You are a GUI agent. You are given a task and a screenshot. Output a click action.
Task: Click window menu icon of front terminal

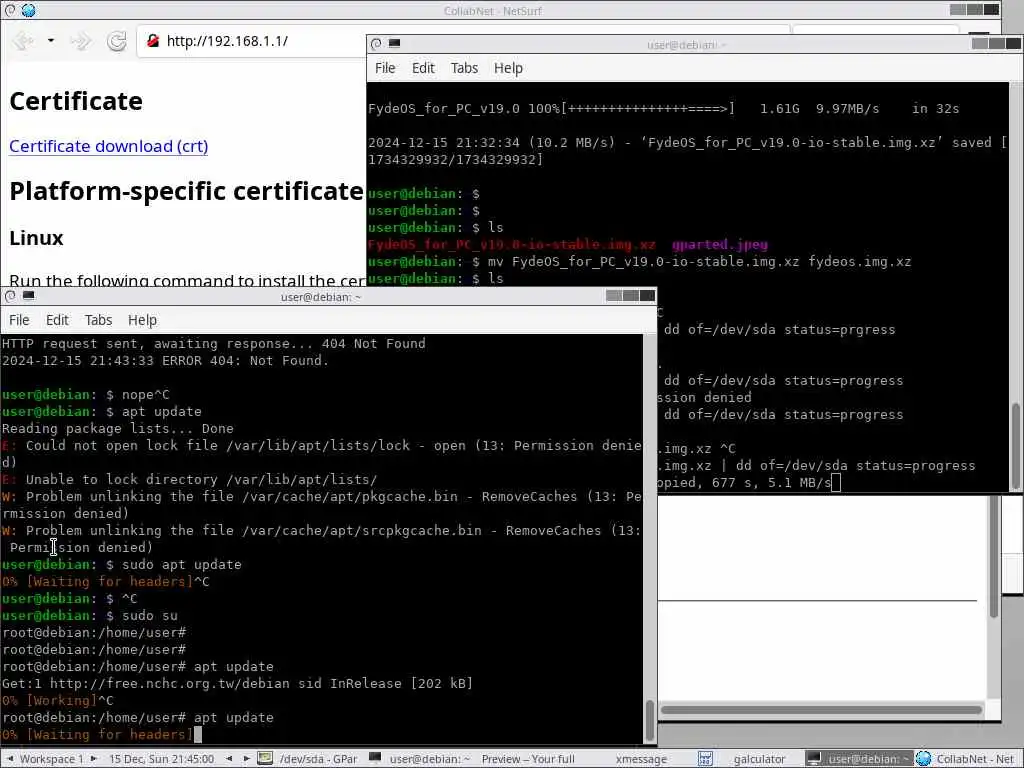pos(10,296)
